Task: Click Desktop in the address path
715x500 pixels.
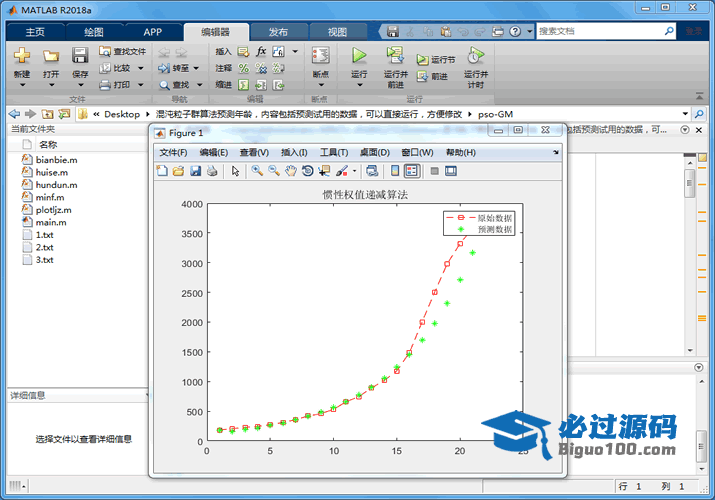Action: [122, 114]
